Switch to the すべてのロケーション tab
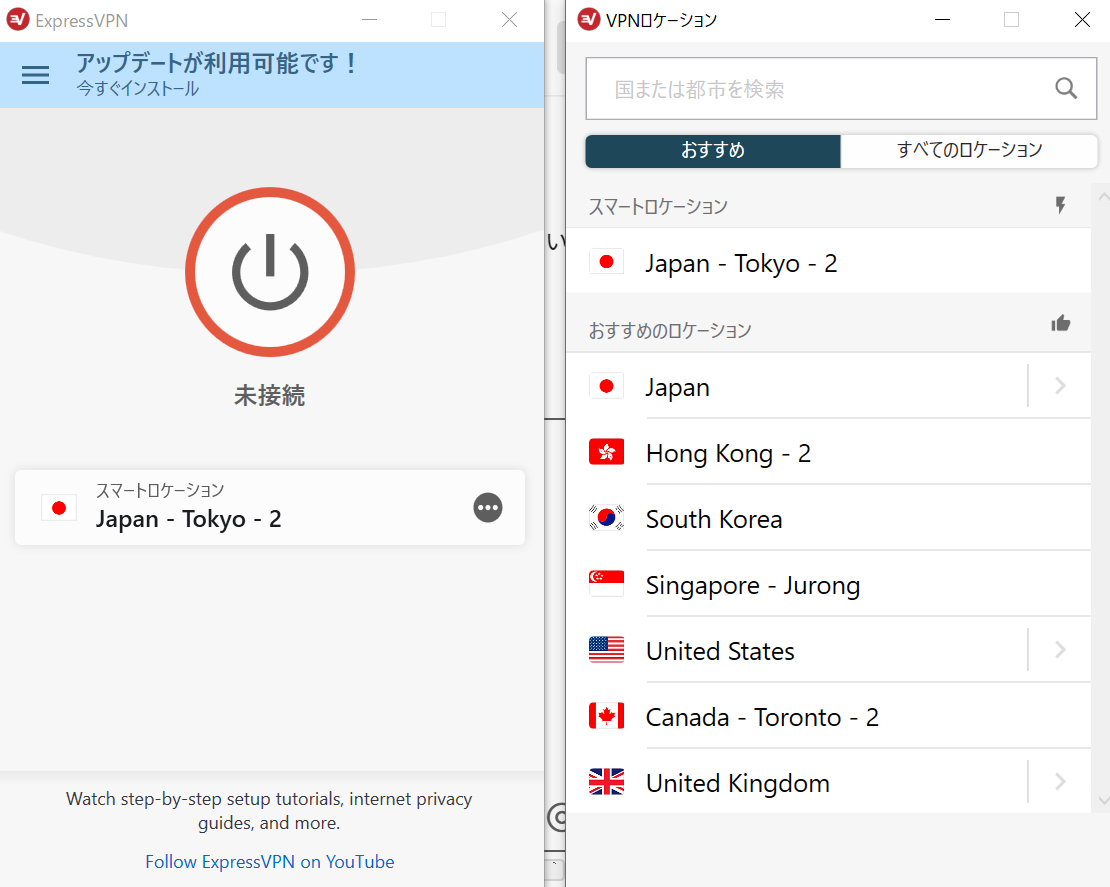This screenshot has width=1110, height=887. point(969,151)
